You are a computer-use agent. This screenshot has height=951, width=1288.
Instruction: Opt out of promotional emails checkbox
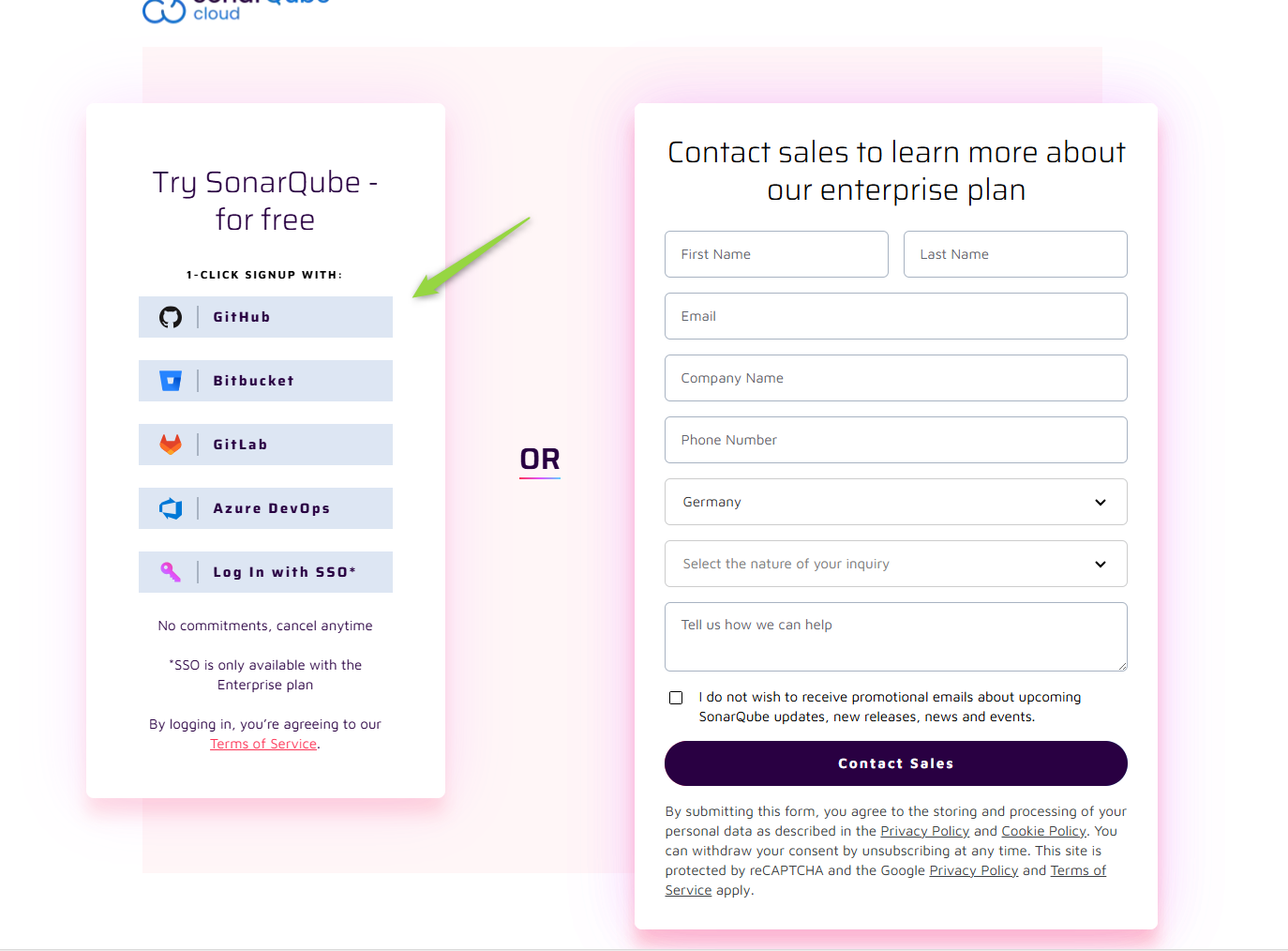(676, 698)
